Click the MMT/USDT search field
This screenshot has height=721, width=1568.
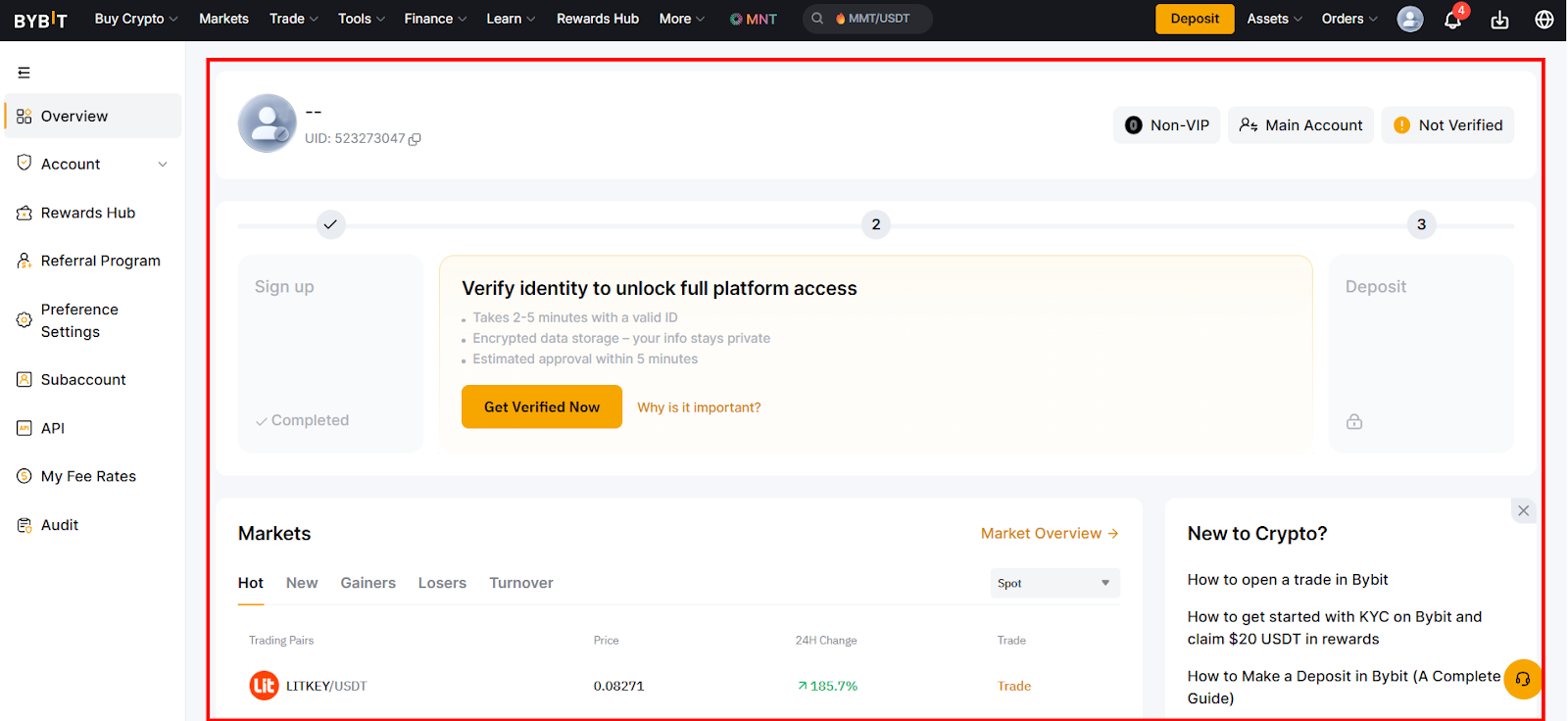pyautogui.click(x=867, y=19)
